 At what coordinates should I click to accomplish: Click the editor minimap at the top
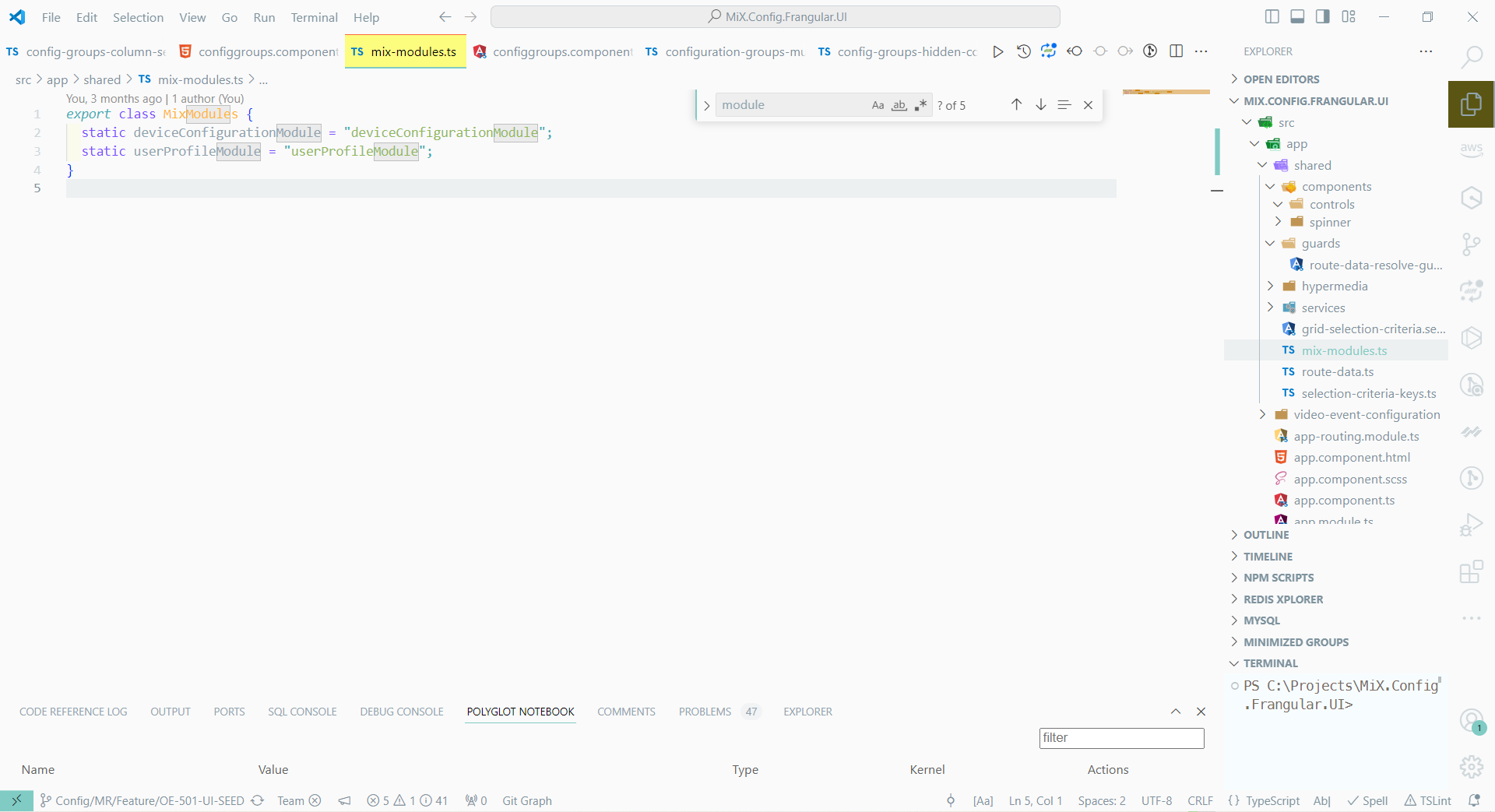[x=1166, y=93]
